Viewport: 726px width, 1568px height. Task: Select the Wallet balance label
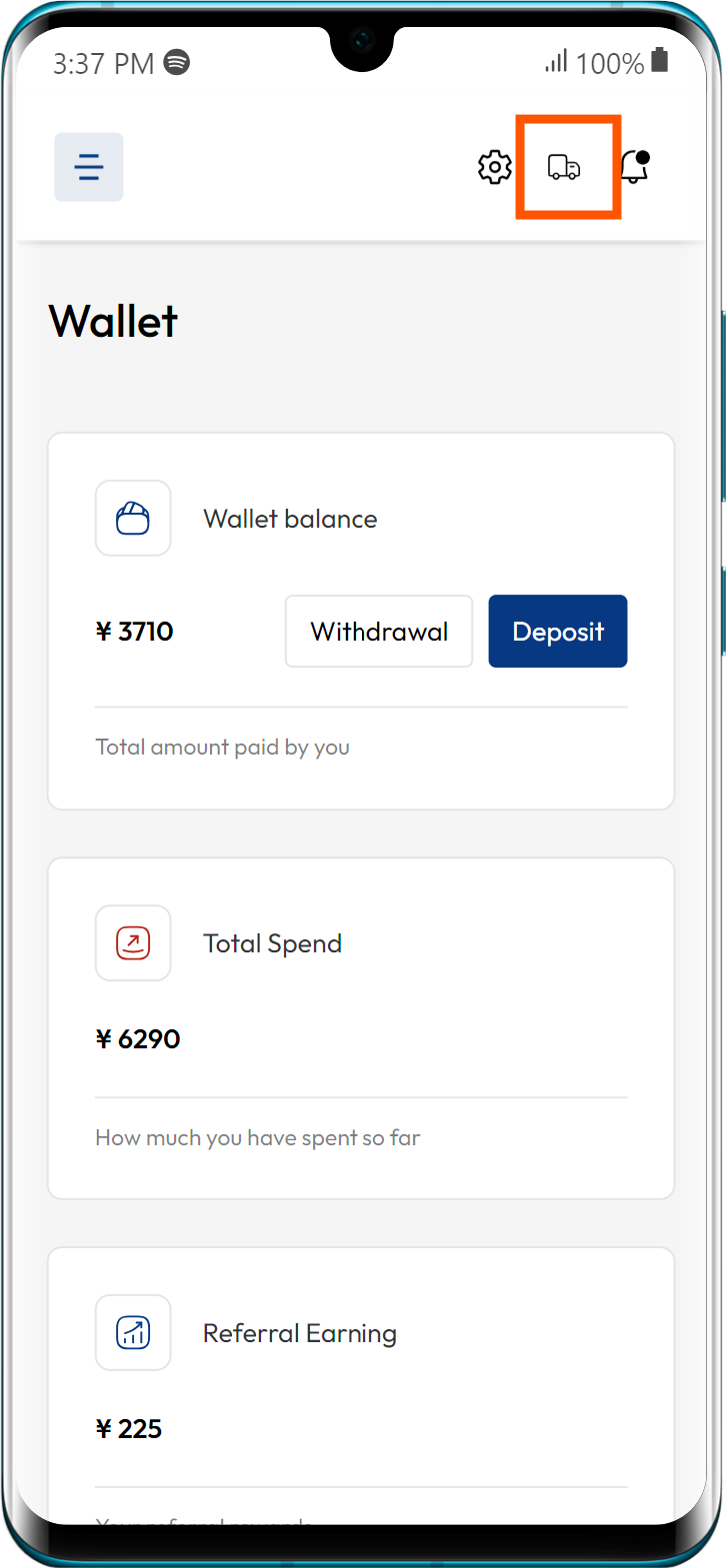point(290,519)
